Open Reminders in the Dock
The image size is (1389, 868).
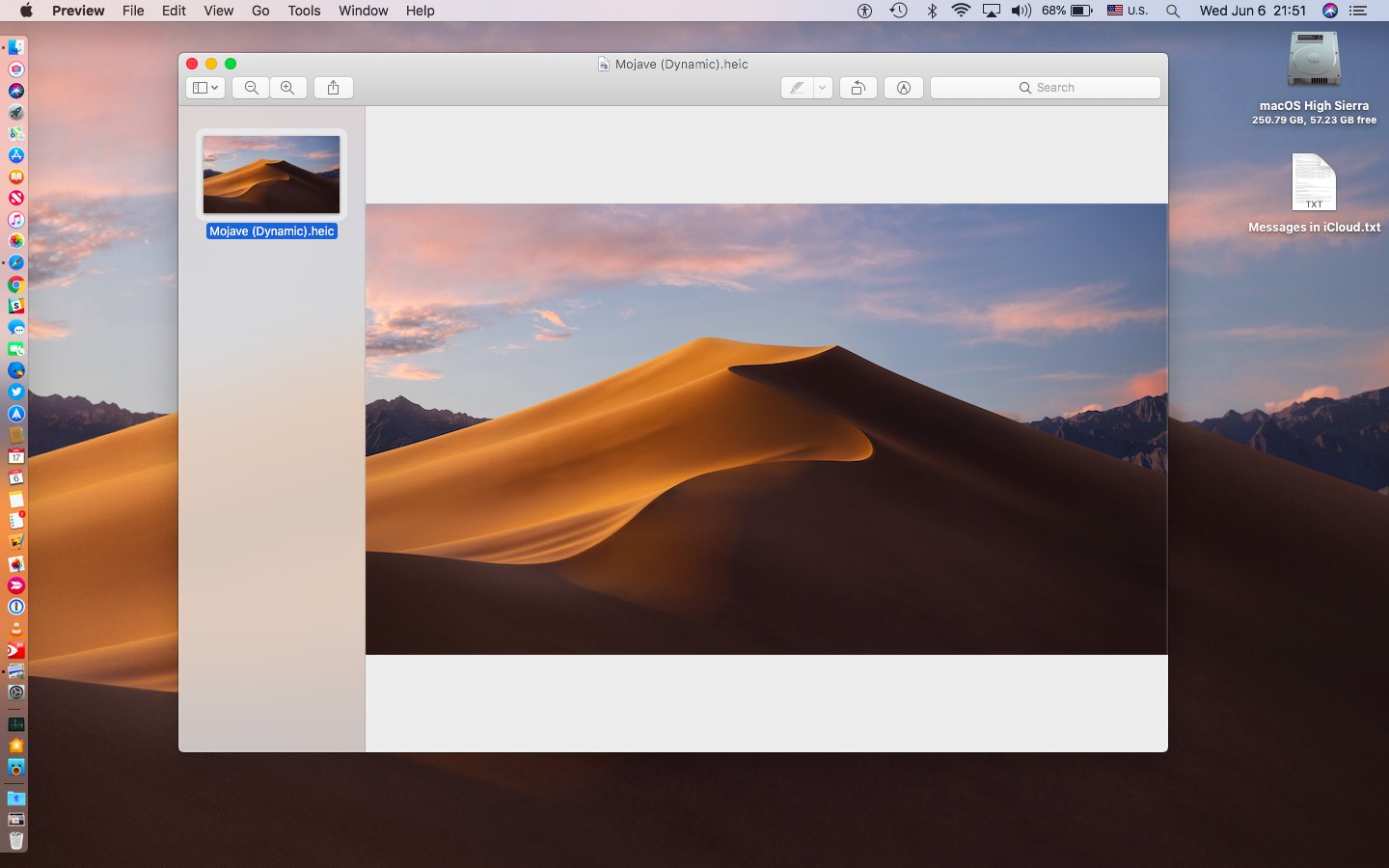click(16, 520)
